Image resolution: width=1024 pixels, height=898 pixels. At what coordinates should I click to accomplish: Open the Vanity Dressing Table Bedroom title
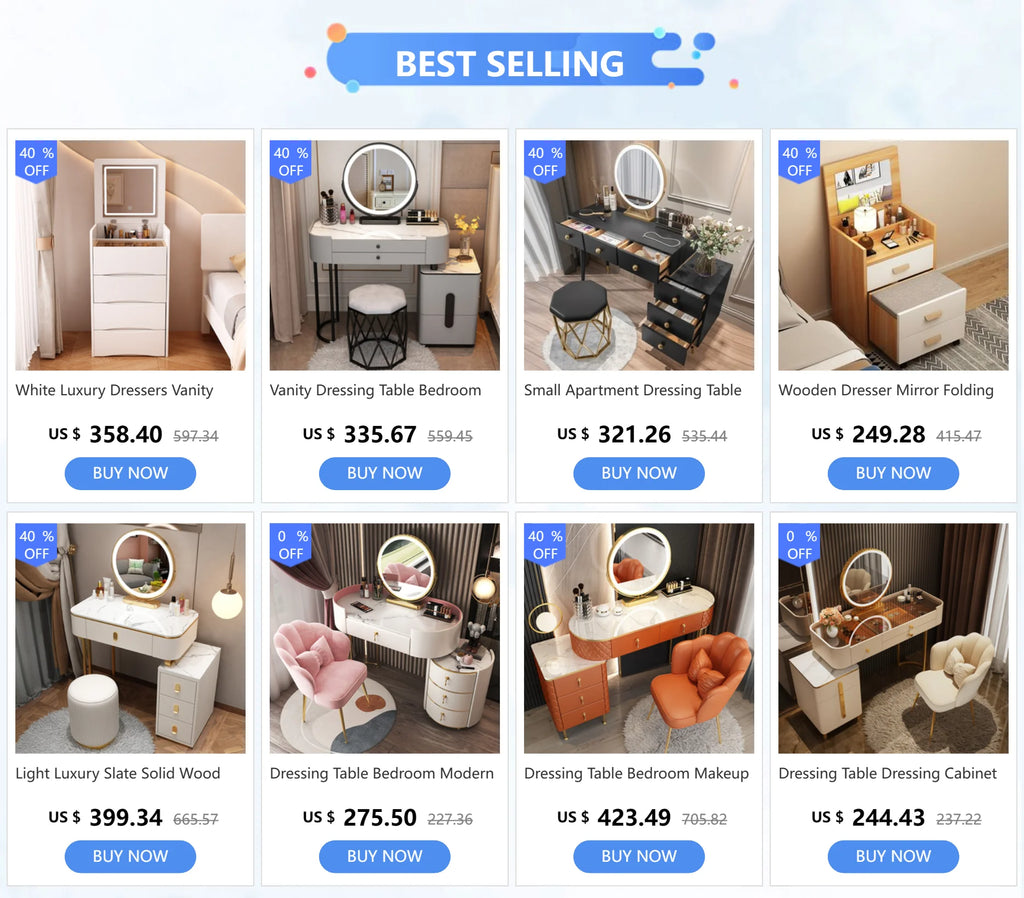pos(376,391)
